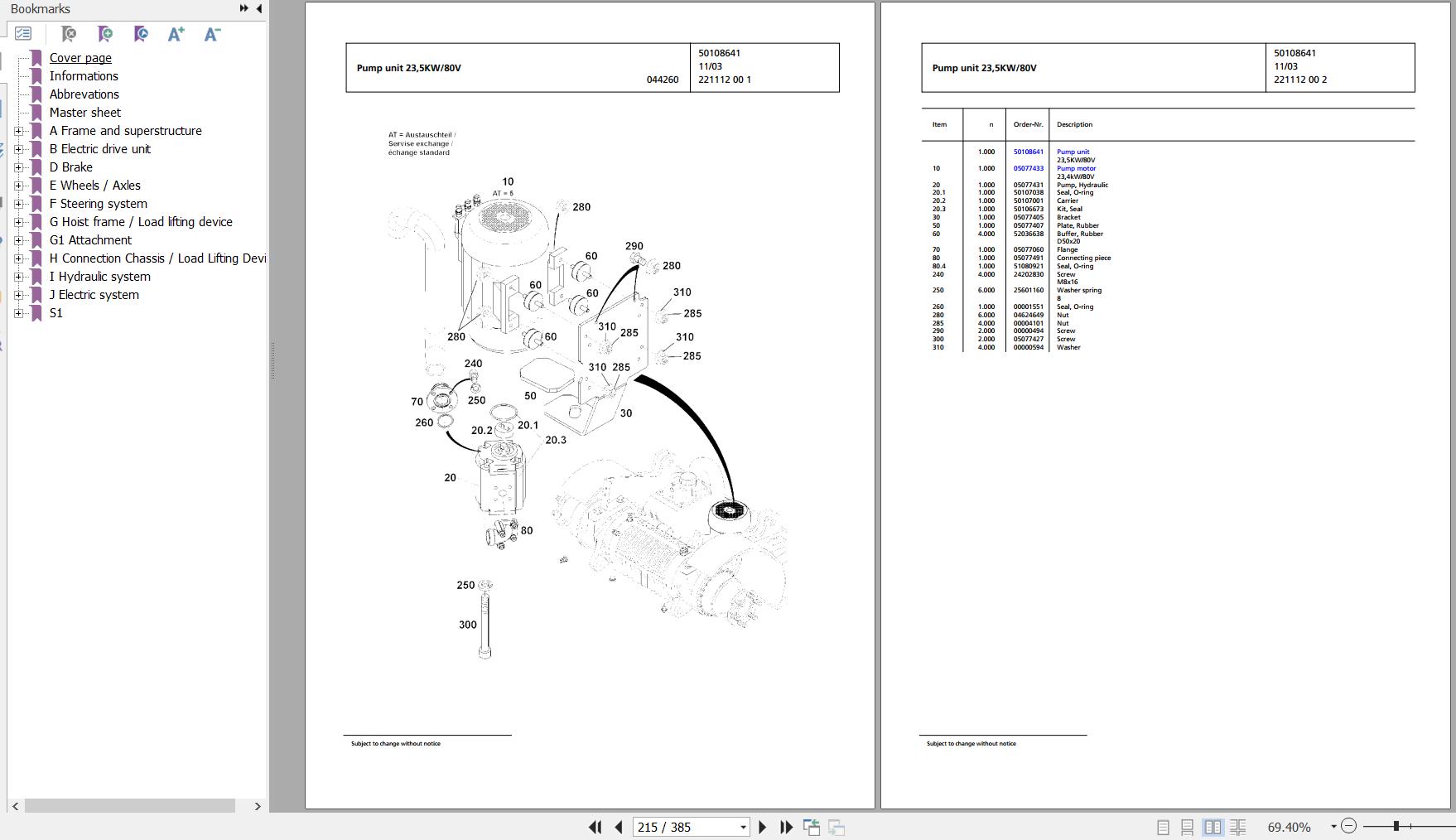Click the set bookmark destination icon
The image size is (1456, 840).
tap(141, 34)
